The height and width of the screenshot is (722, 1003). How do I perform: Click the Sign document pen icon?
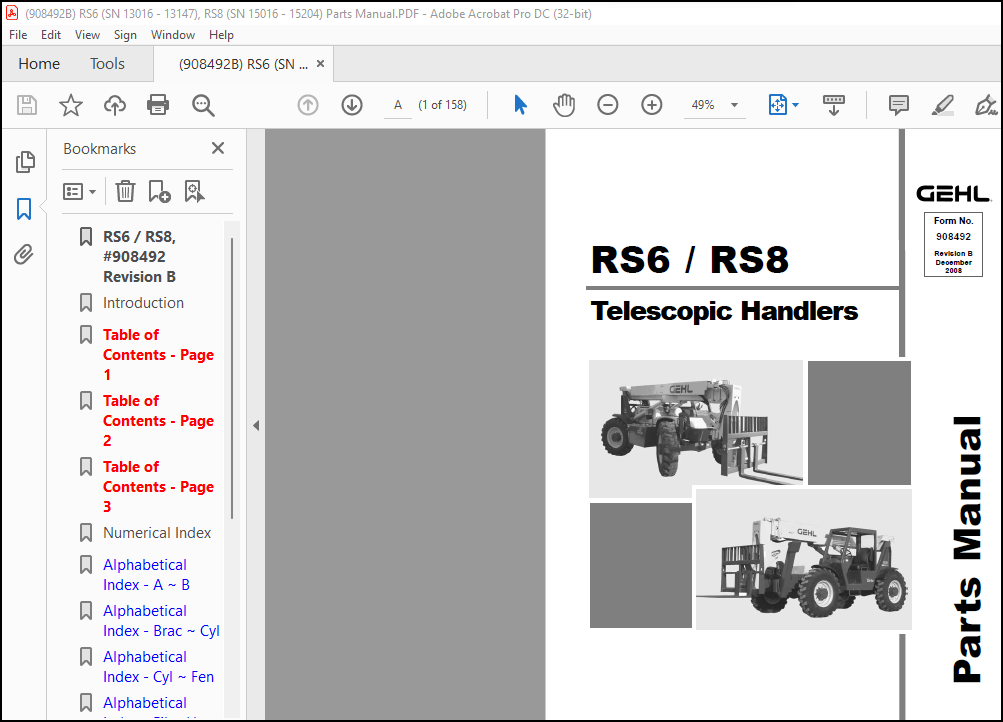coord(986,105)
